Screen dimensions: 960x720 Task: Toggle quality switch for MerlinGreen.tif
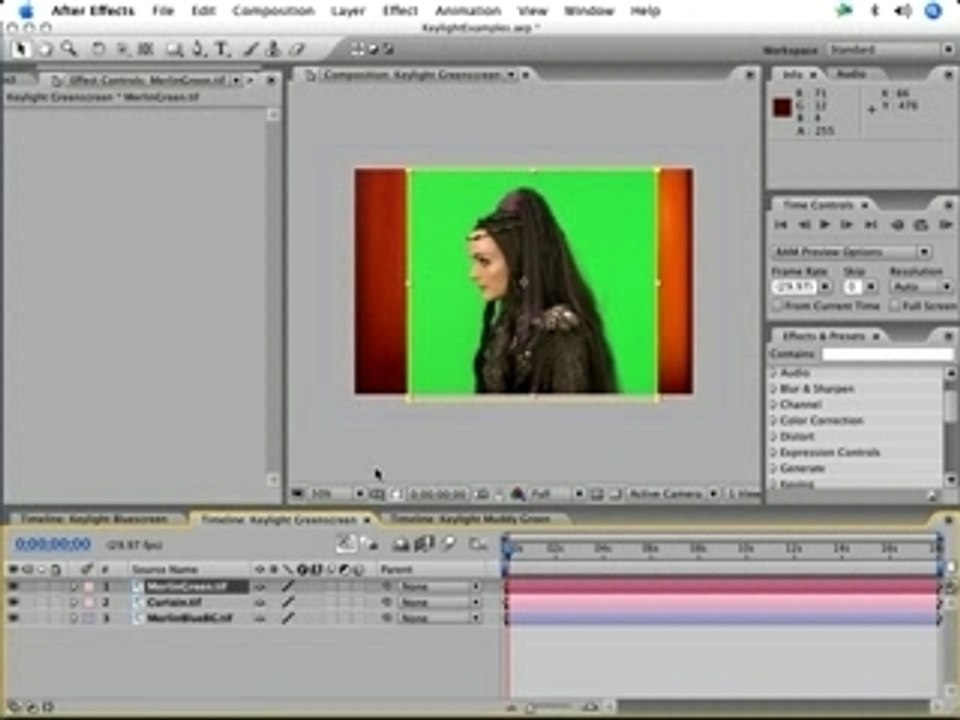(x=288, y=586)
